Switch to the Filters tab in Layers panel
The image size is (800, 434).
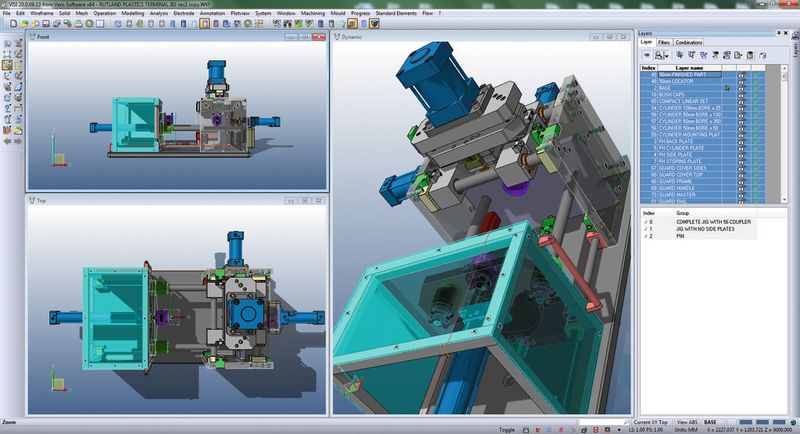[x=664, y=42]
